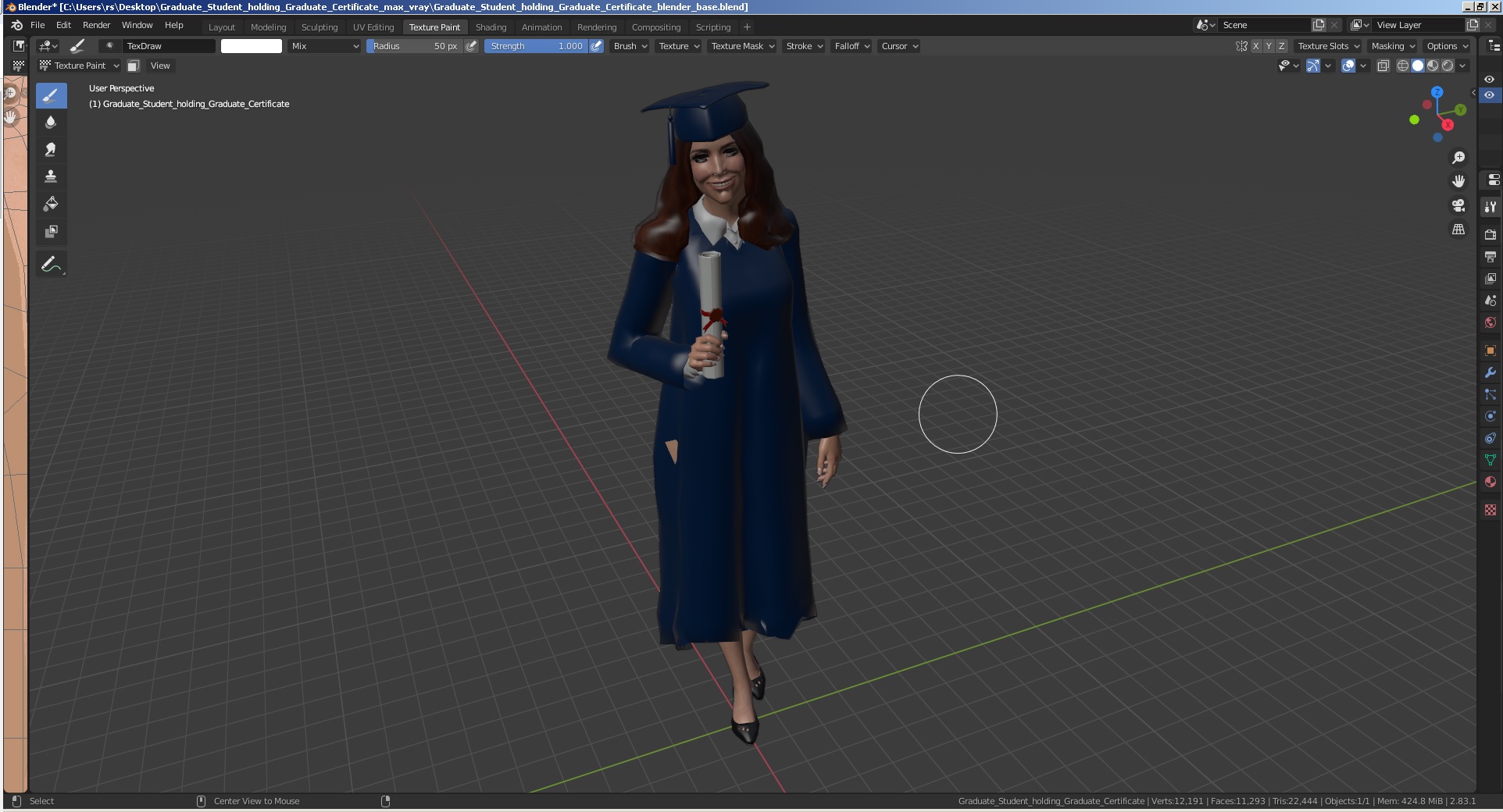This screenshot has height=812, width=1503.
Task: Open the Edit menu
Action: 64,25
